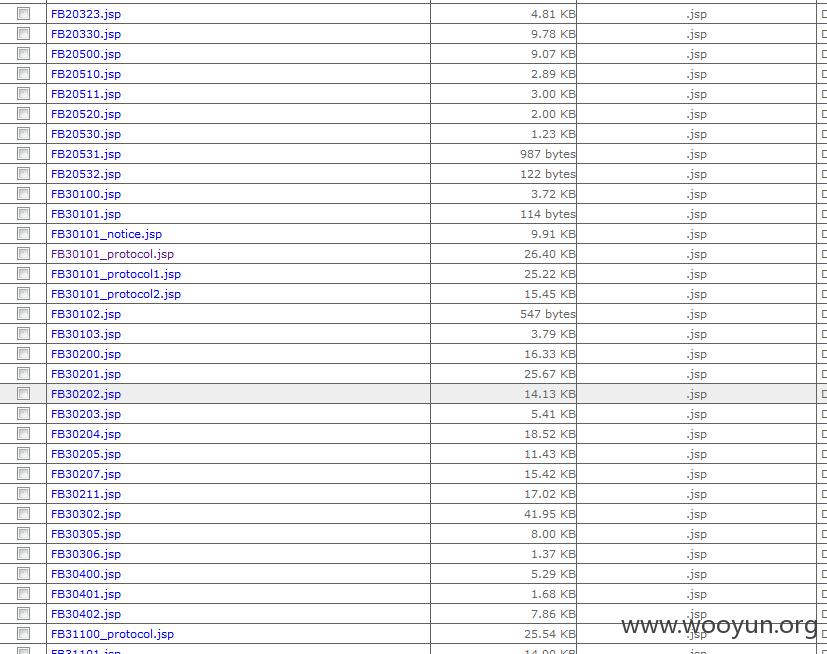Open FB20532.jsp link
Viewport: 827px width, 654px height.
coord(86,174)
